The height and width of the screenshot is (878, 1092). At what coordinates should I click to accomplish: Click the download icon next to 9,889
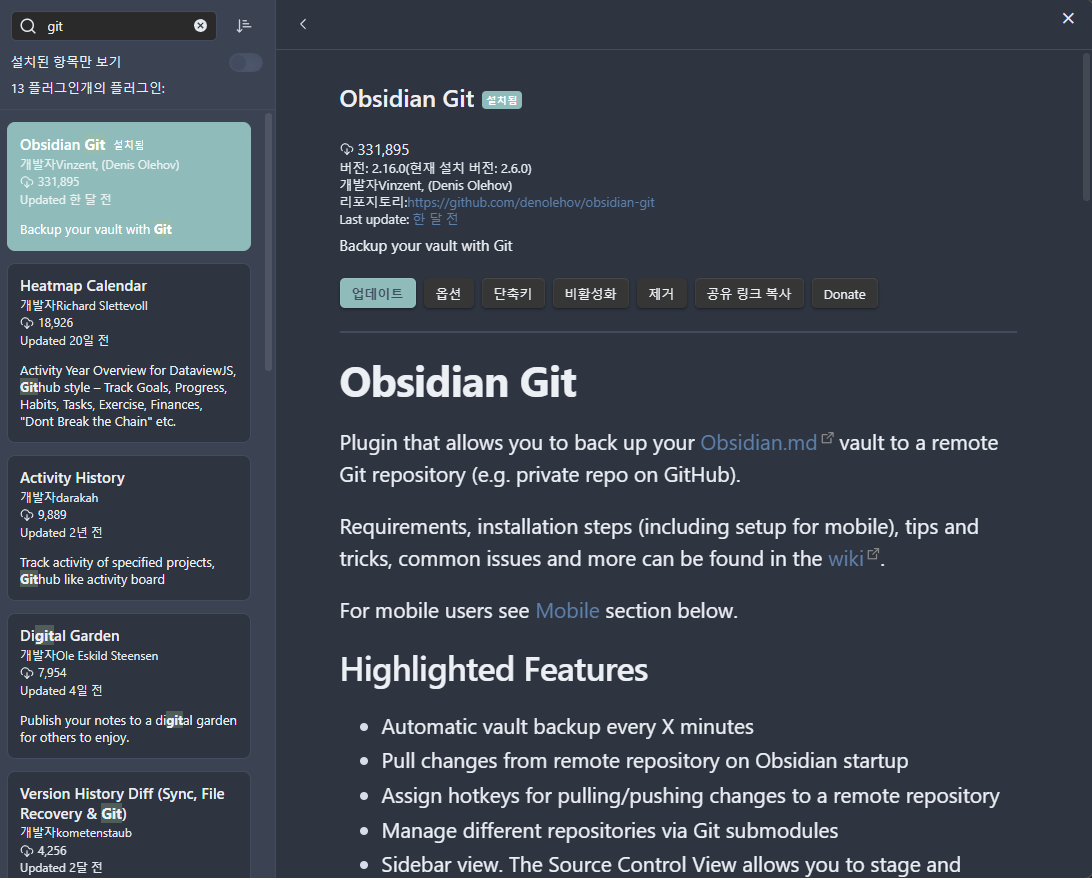(x=27, y=515)
